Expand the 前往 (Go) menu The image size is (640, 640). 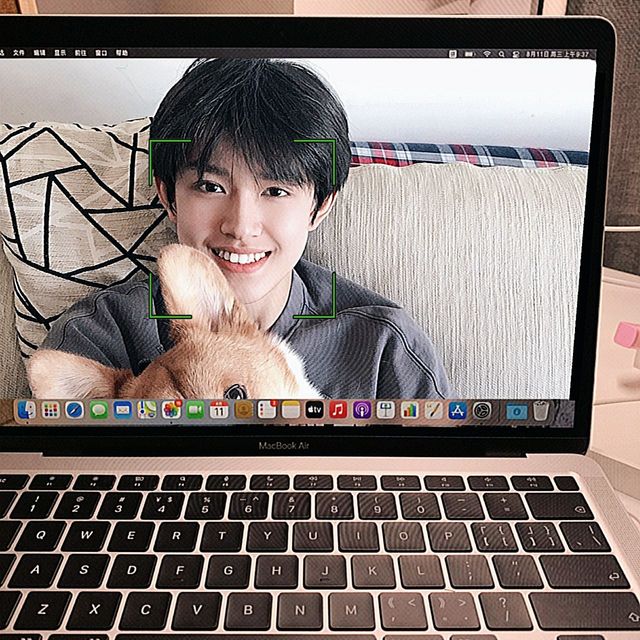[x=81, y=52]
